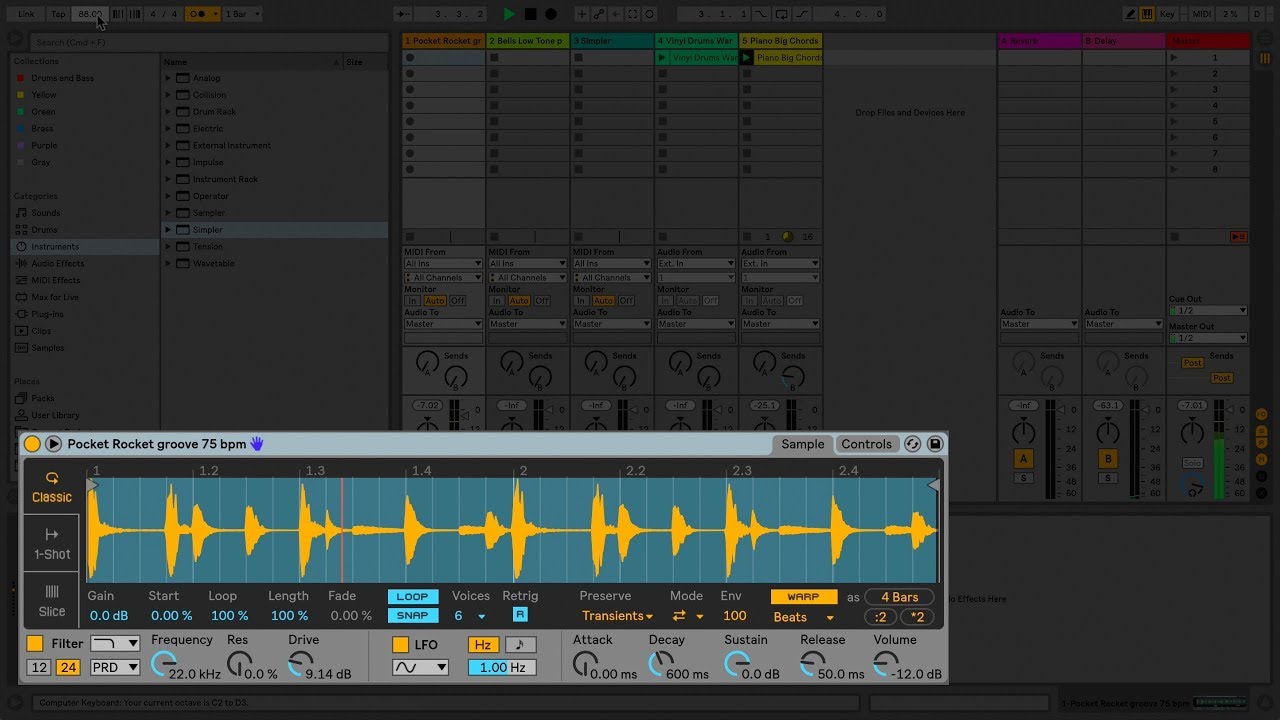This screenshot has height=720, width=1280.
Task: Toggle the LOOP button in Simpler
Action: pos(412,597)
